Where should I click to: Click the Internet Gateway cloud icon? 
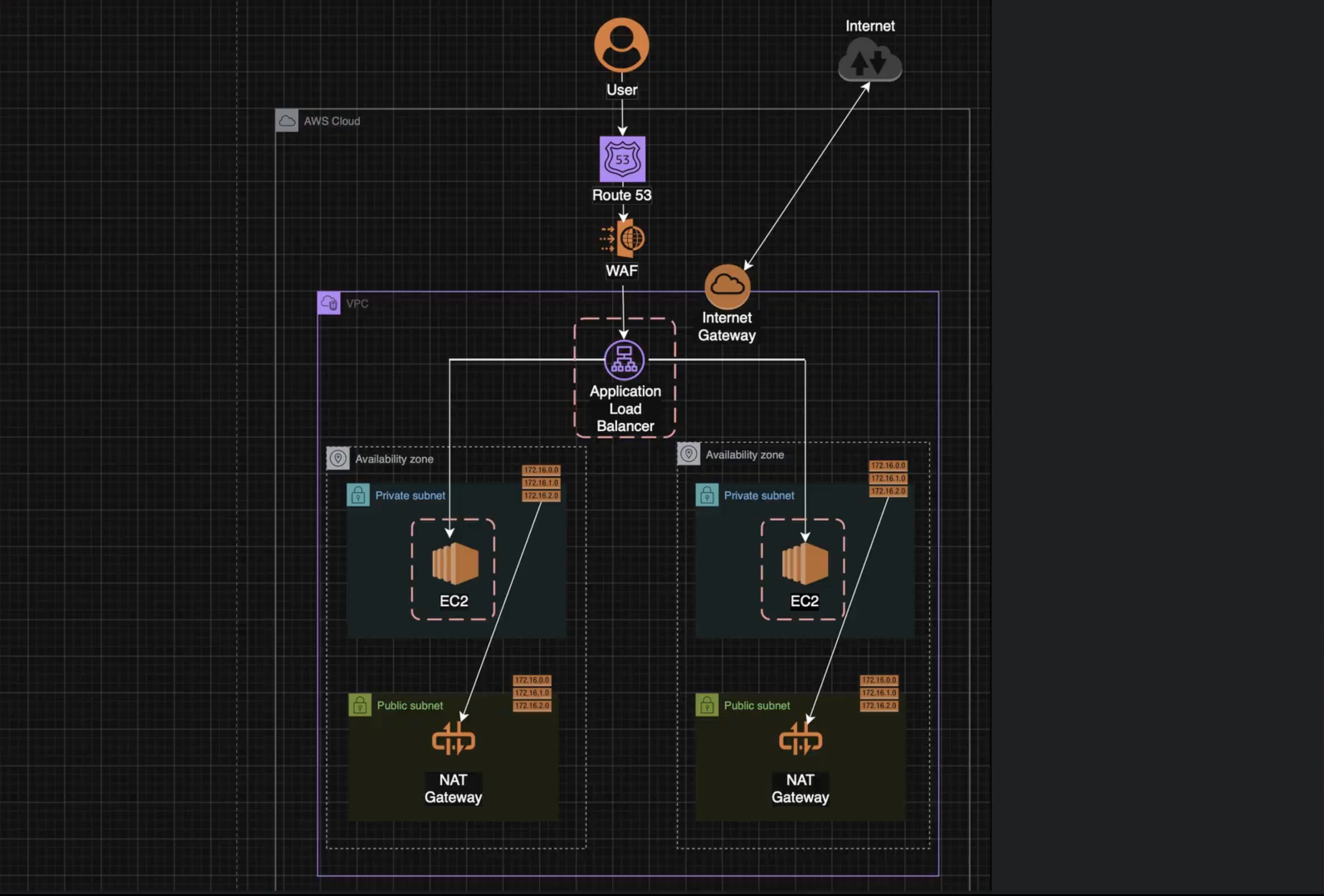pos(727,286)
